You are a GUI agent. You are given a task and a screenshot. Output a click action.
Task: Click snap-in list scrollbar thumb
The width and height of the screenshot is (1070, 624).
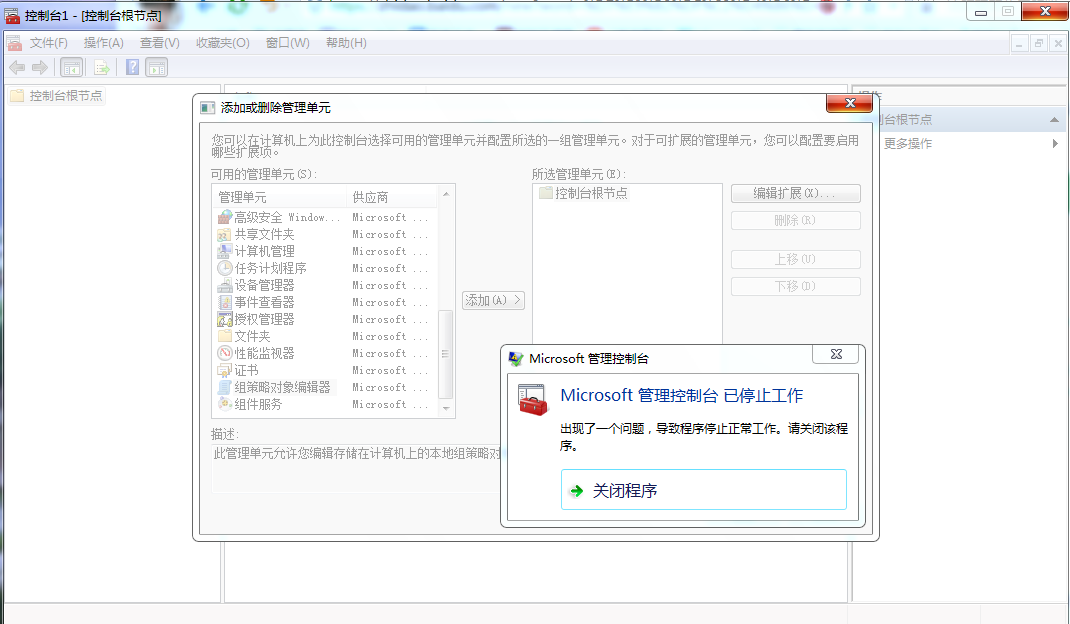[x=446, y=354]
